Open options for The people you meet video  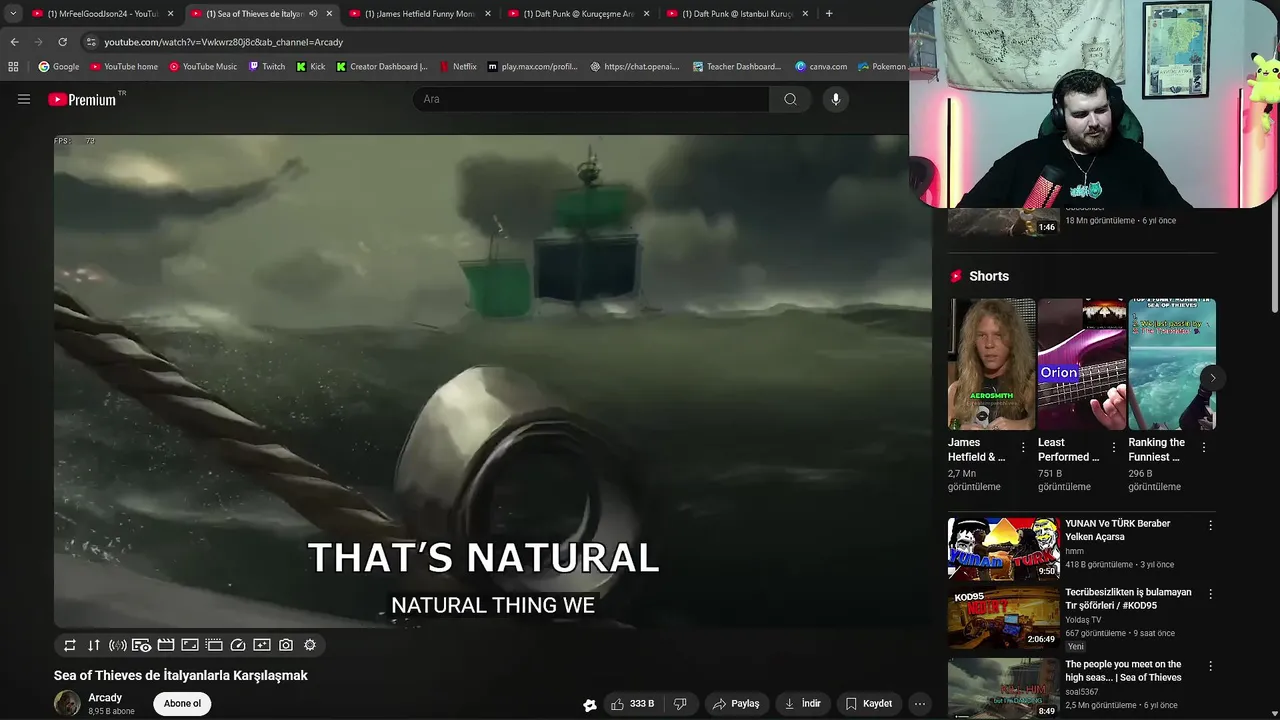click(1210, 666)
